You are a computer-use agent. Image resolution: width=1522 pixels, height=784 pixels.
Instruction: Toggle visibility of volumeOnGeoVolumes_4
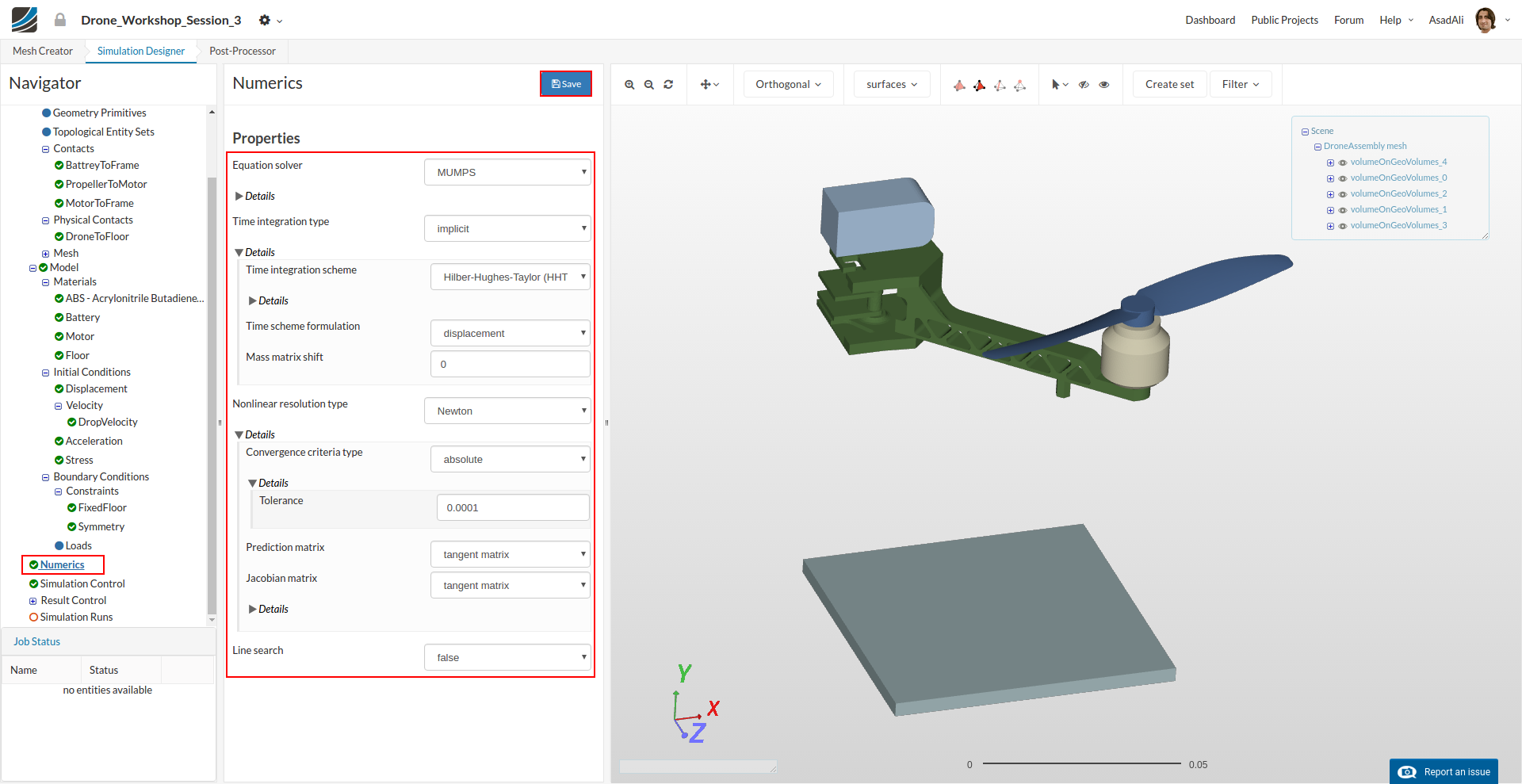coord(1343,163)
